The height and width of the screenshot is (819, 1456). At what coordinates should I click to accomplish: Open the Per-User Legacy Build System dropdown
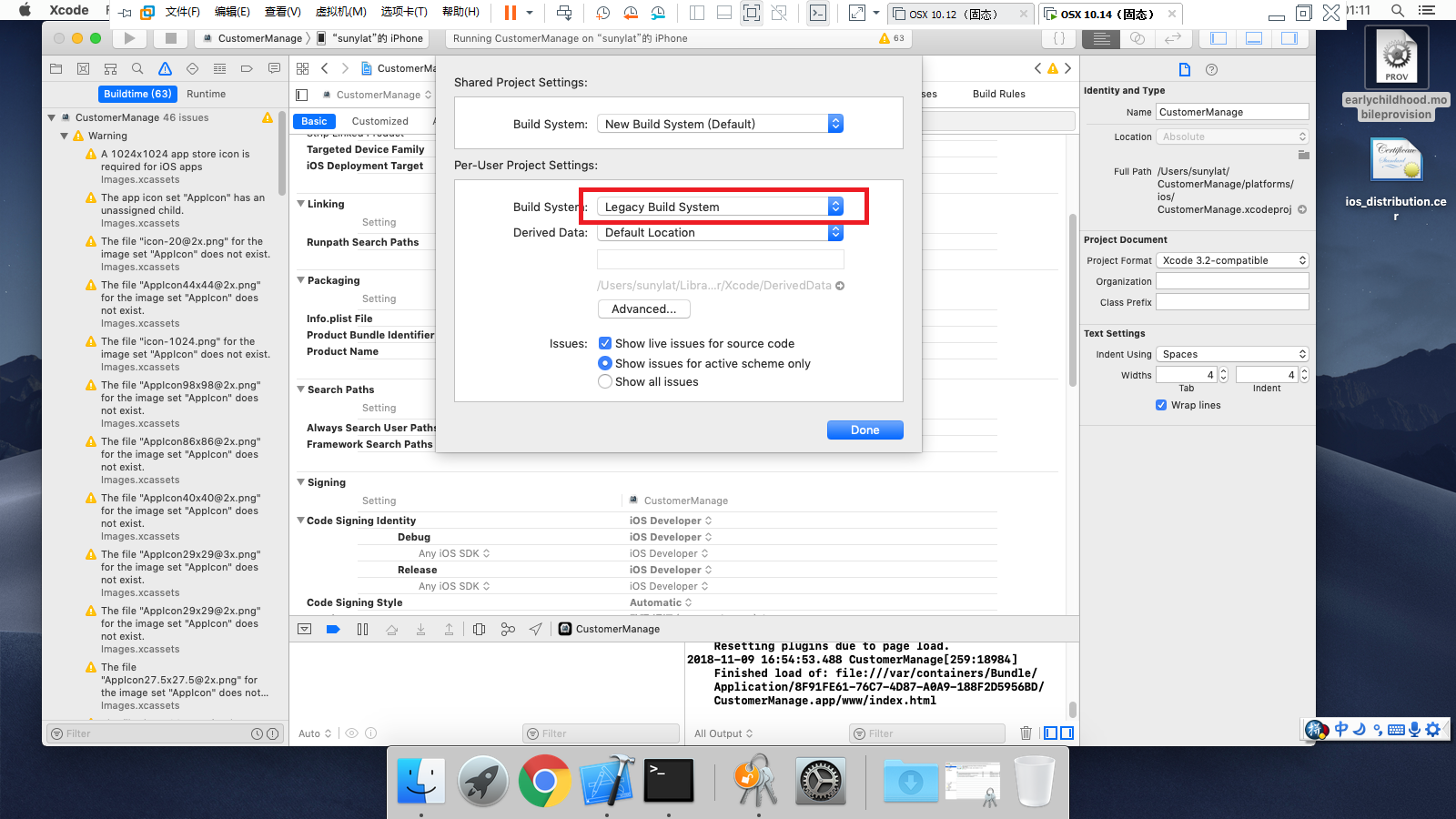pos(720,207)
